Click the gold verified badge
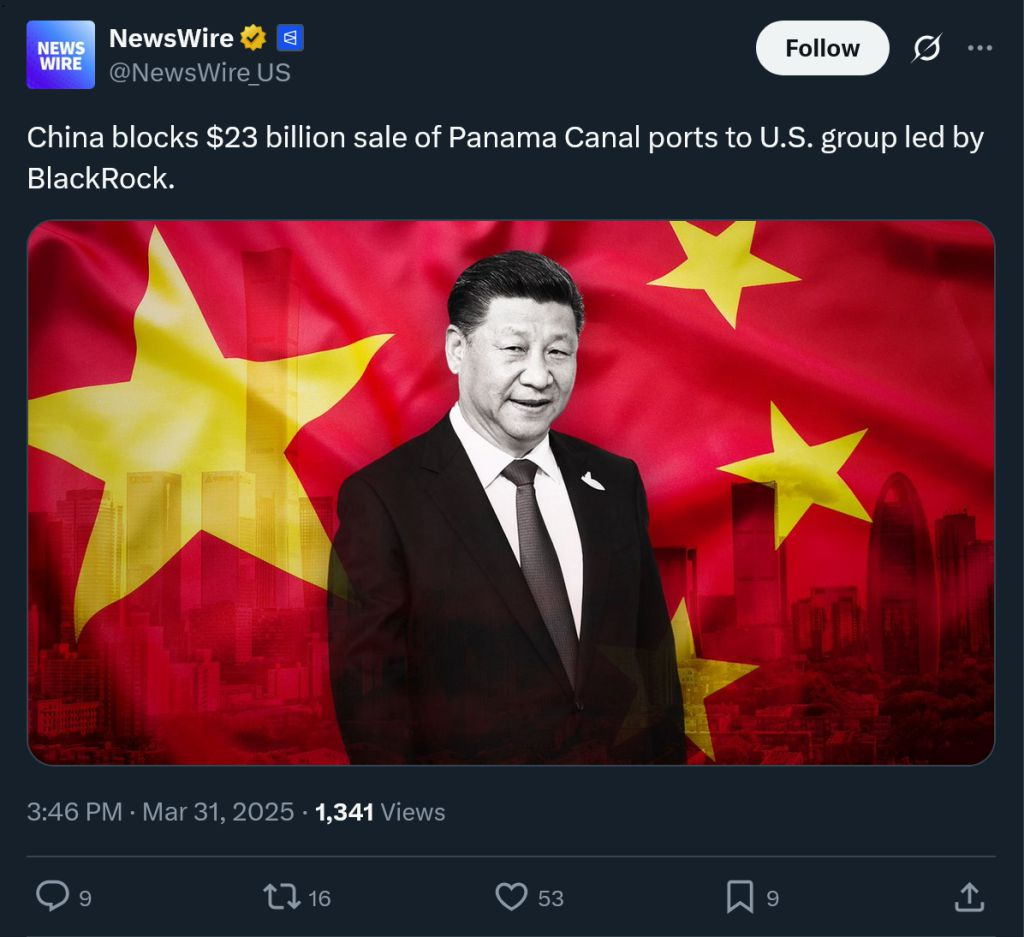 (253, 38)
